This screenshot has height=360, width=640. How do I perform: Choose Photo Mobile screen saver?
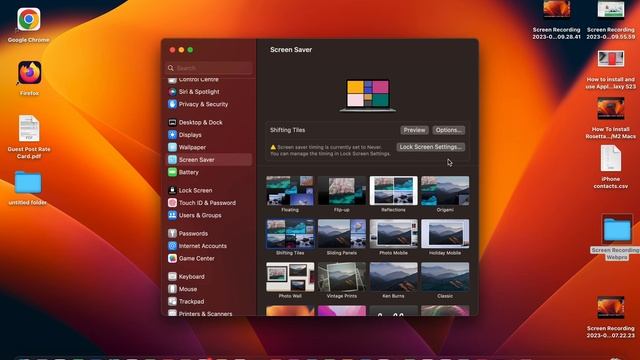tap(393, 234)
